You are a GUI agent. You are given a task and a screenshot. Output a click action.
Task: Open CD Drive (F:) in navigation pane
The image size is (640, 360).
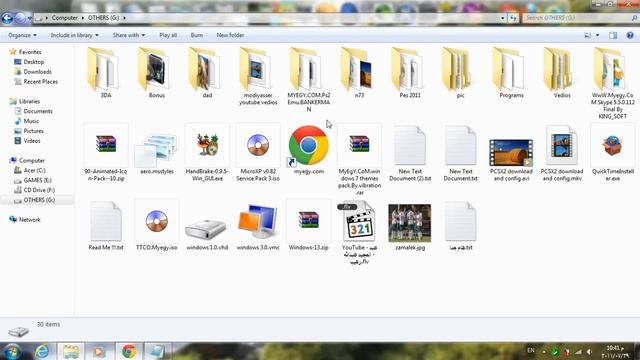click(x=34, y=190)
